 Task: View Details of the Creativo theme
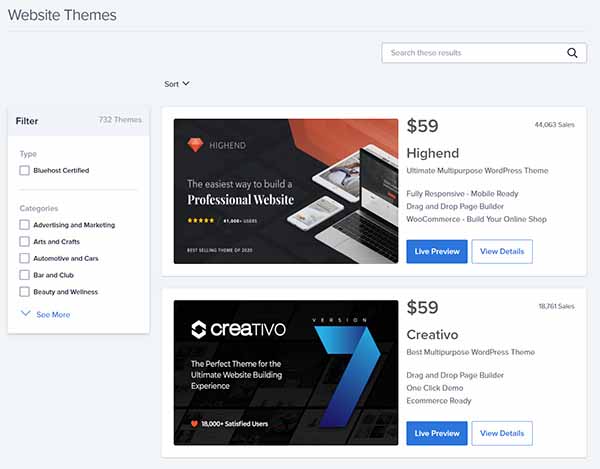pyautogui.click(x=502, y=433)
